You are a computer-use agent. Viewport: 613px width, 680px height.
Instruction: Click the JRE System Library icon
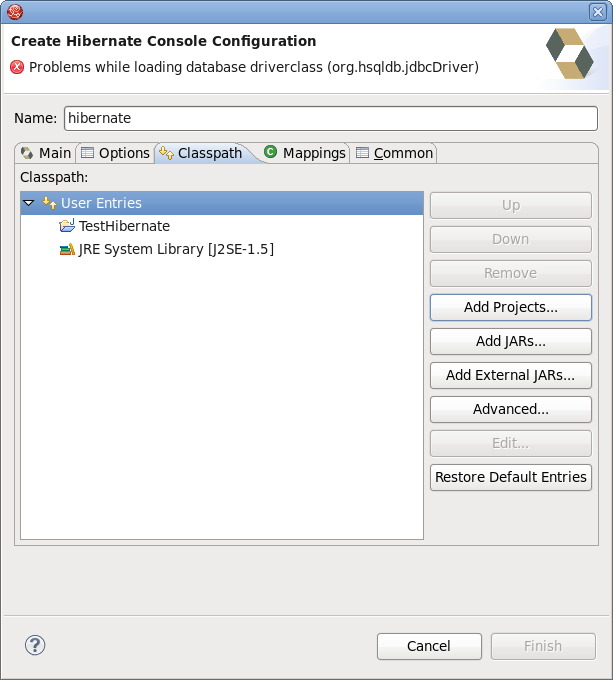pyautogui.click(x=67, y=249)
